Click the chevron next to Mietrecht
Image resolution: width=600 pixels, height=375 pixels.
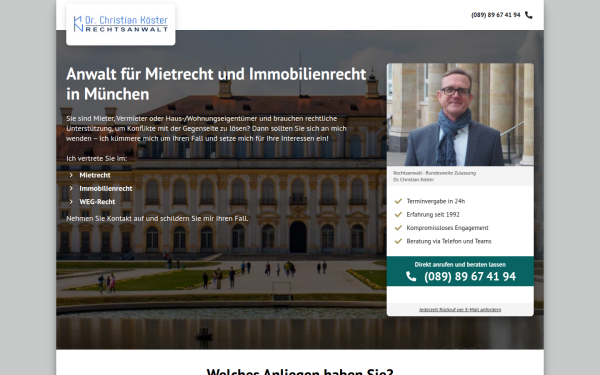(x=71, y=175)
